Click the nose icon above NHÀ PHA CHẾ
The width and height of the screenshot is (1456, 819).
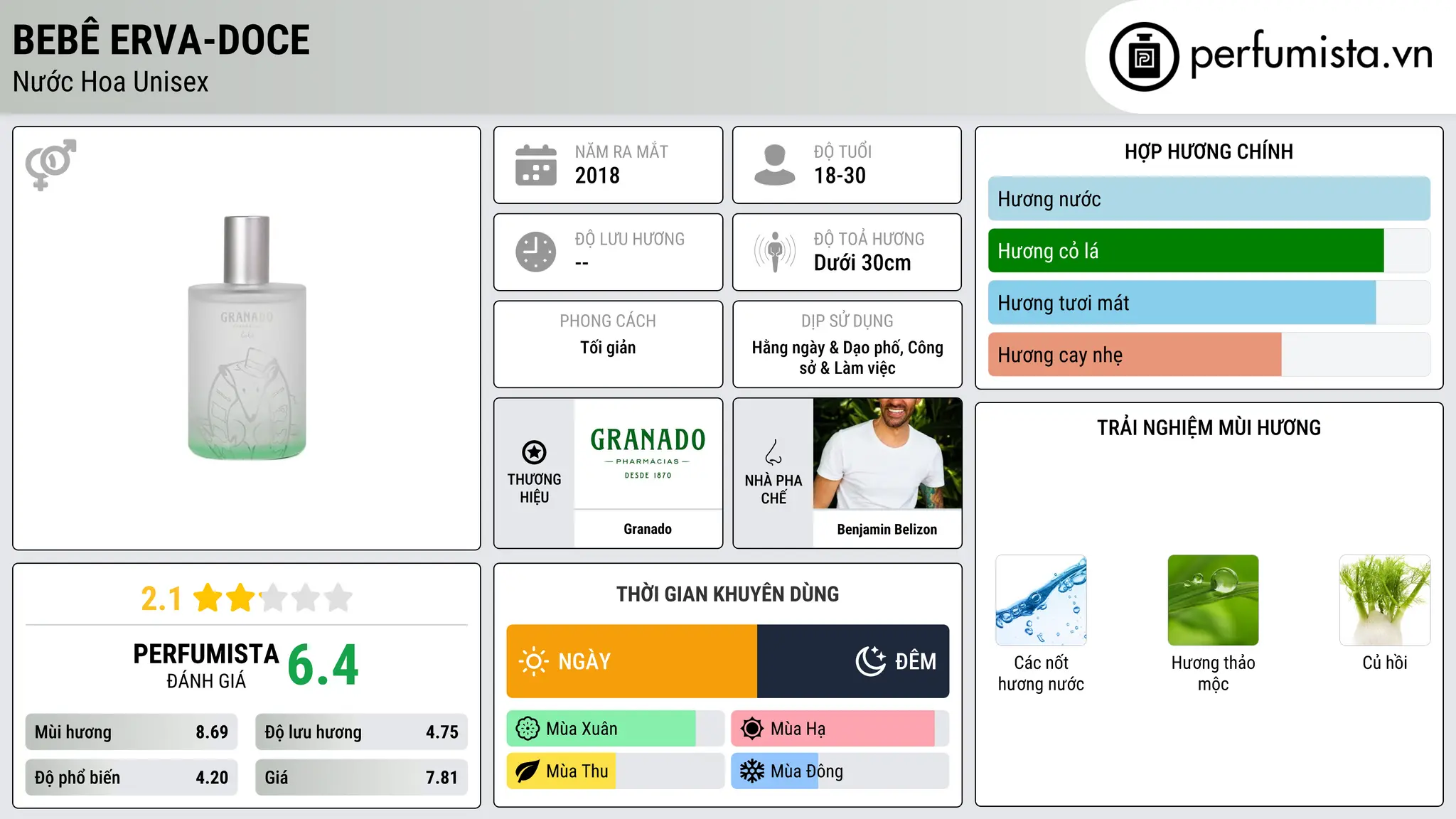773,452
